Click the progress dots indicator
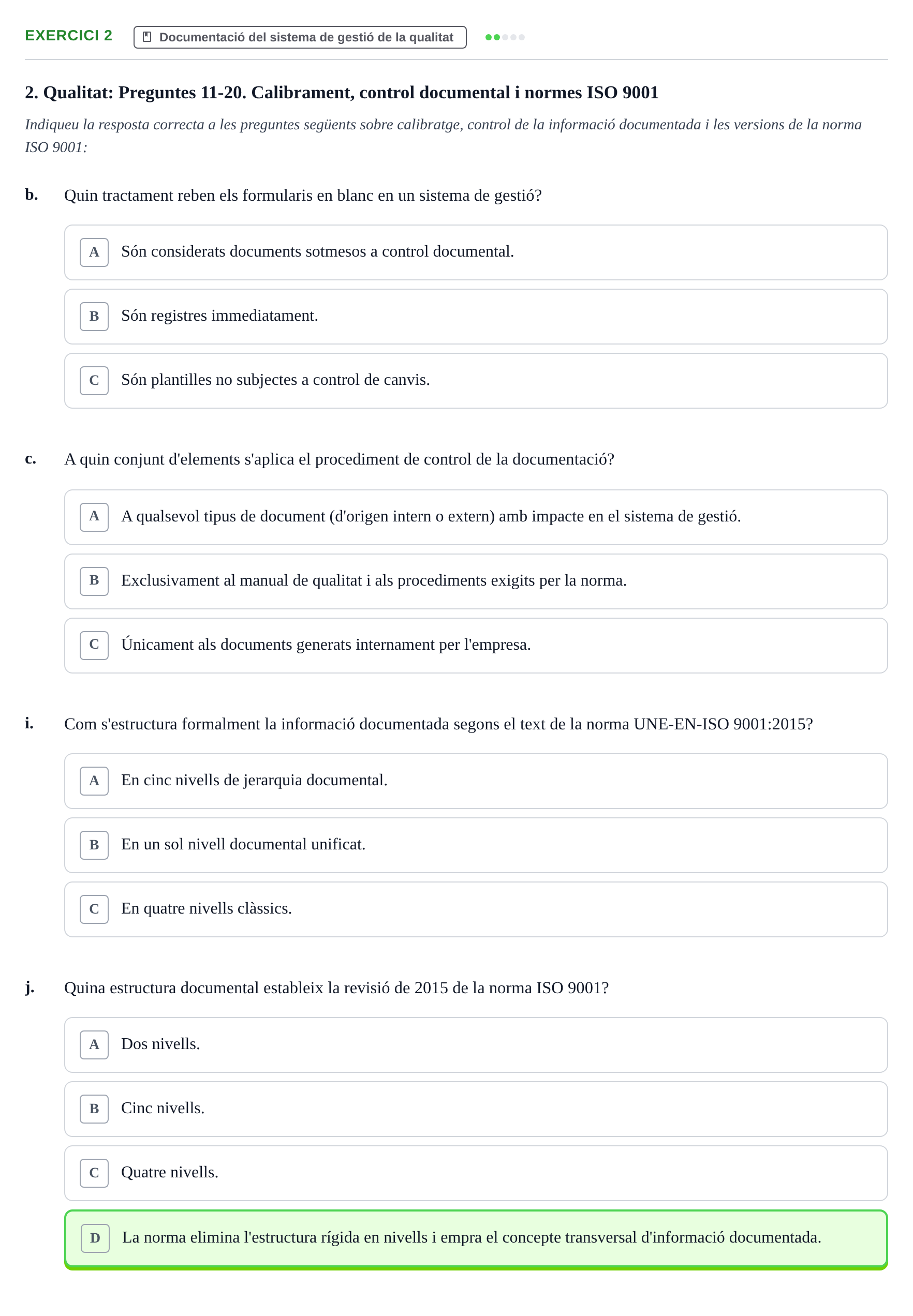This screenshot has height=1316, width=913. point(505,37)
